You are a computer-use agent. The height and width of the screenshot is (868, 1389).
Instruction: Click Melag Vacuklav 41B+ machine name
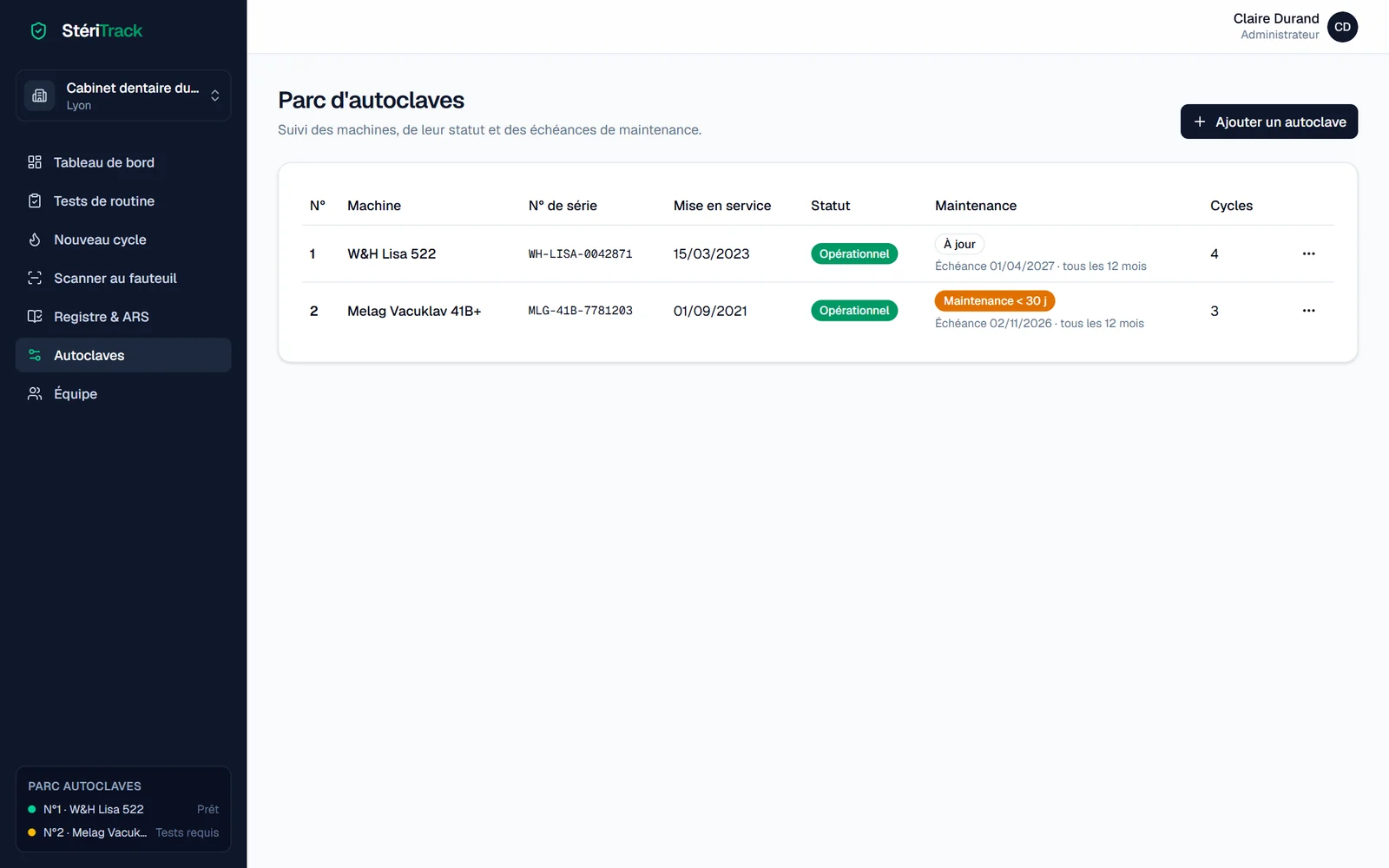click(x=414, y=311)
